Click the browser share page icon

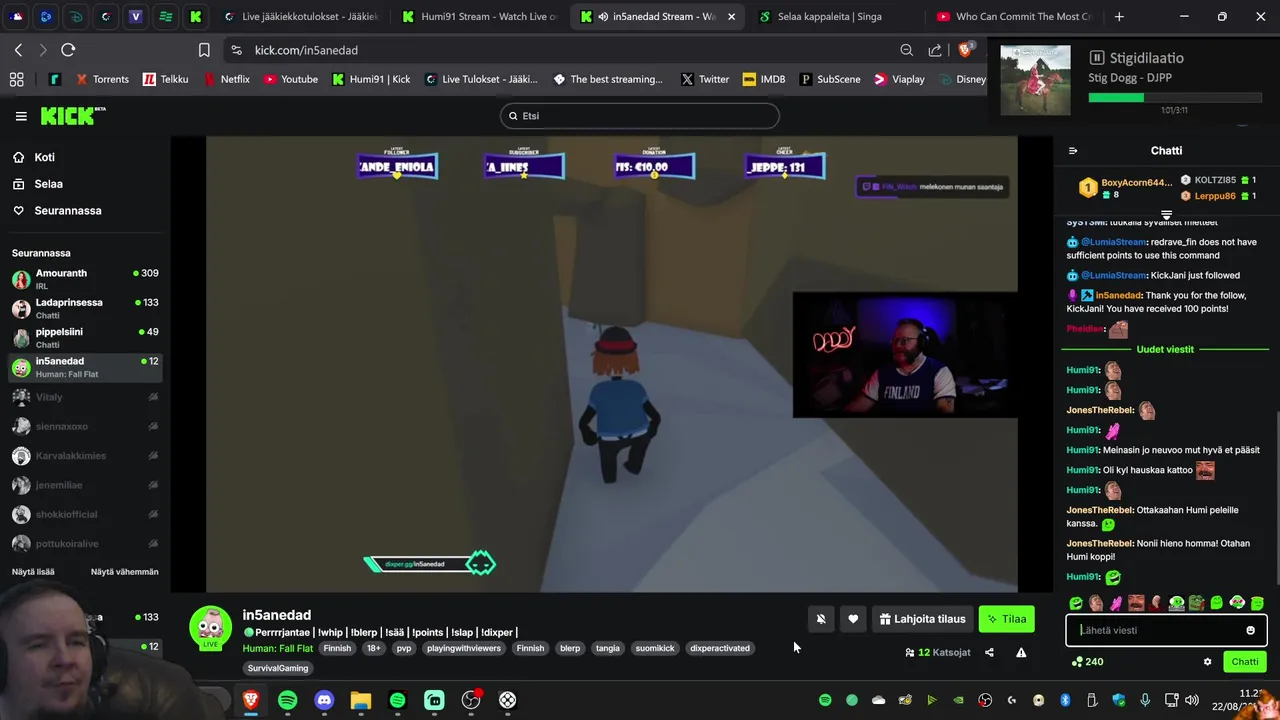pyautogui.click(x=935, y=50)
